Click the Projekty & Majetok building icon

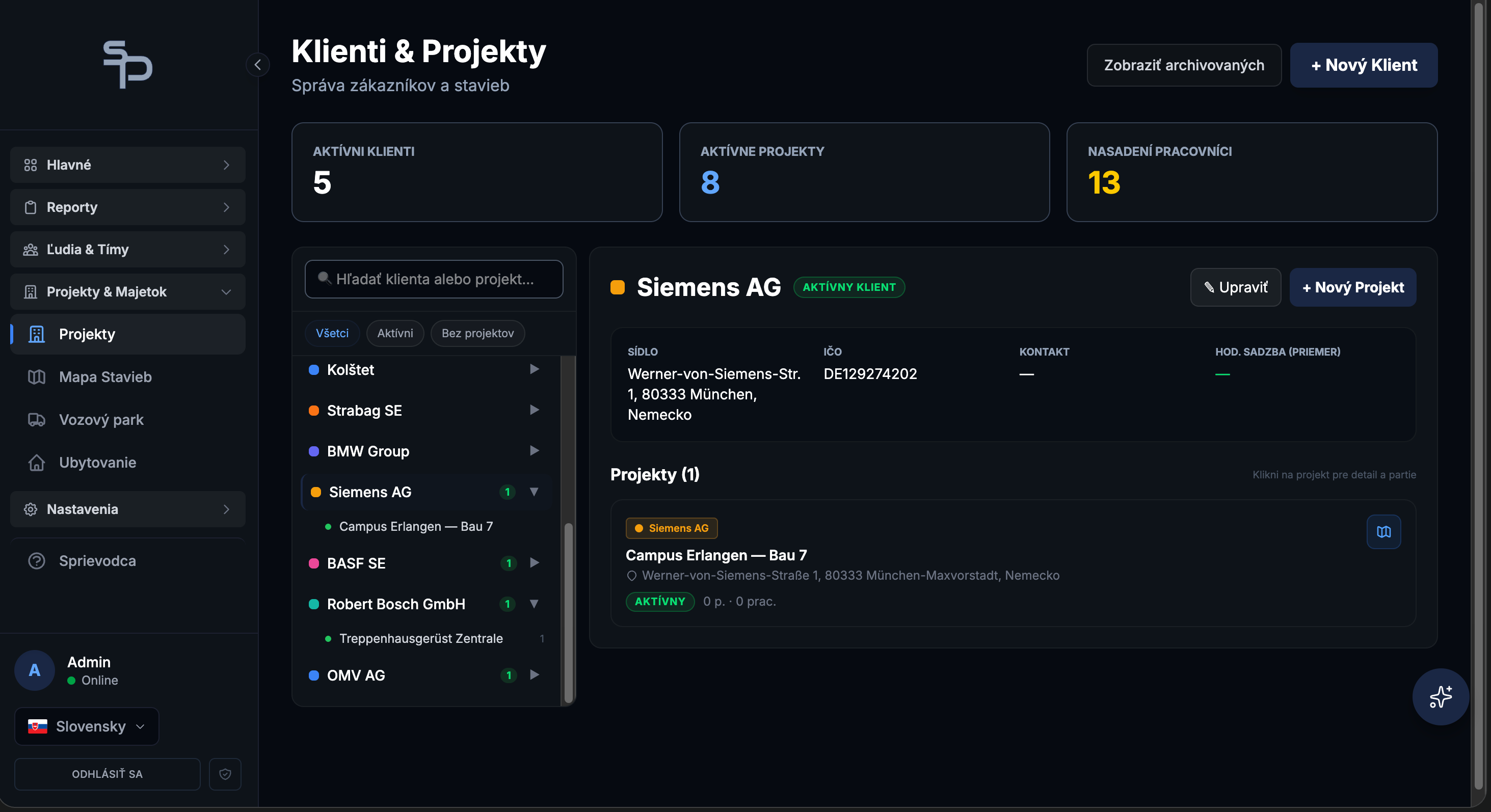[x=31, y=292]
